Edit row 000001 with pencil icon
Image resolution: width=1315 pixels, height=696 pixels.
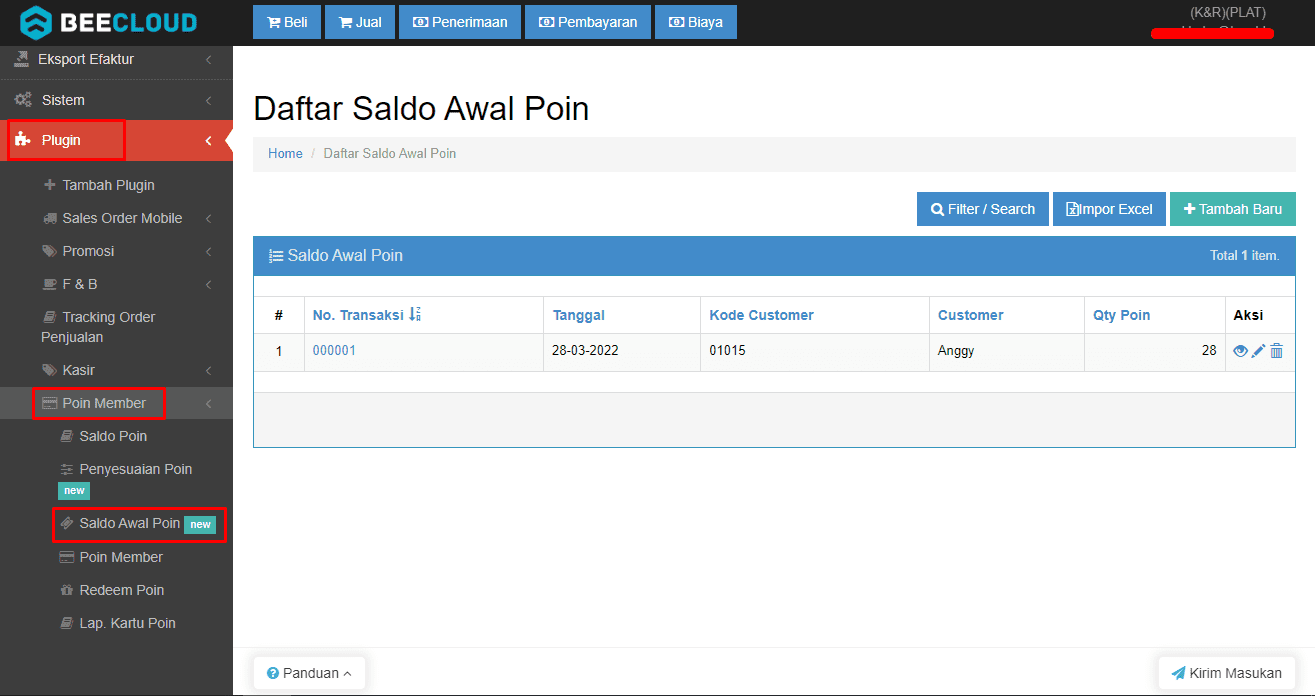coord(1259,351)
